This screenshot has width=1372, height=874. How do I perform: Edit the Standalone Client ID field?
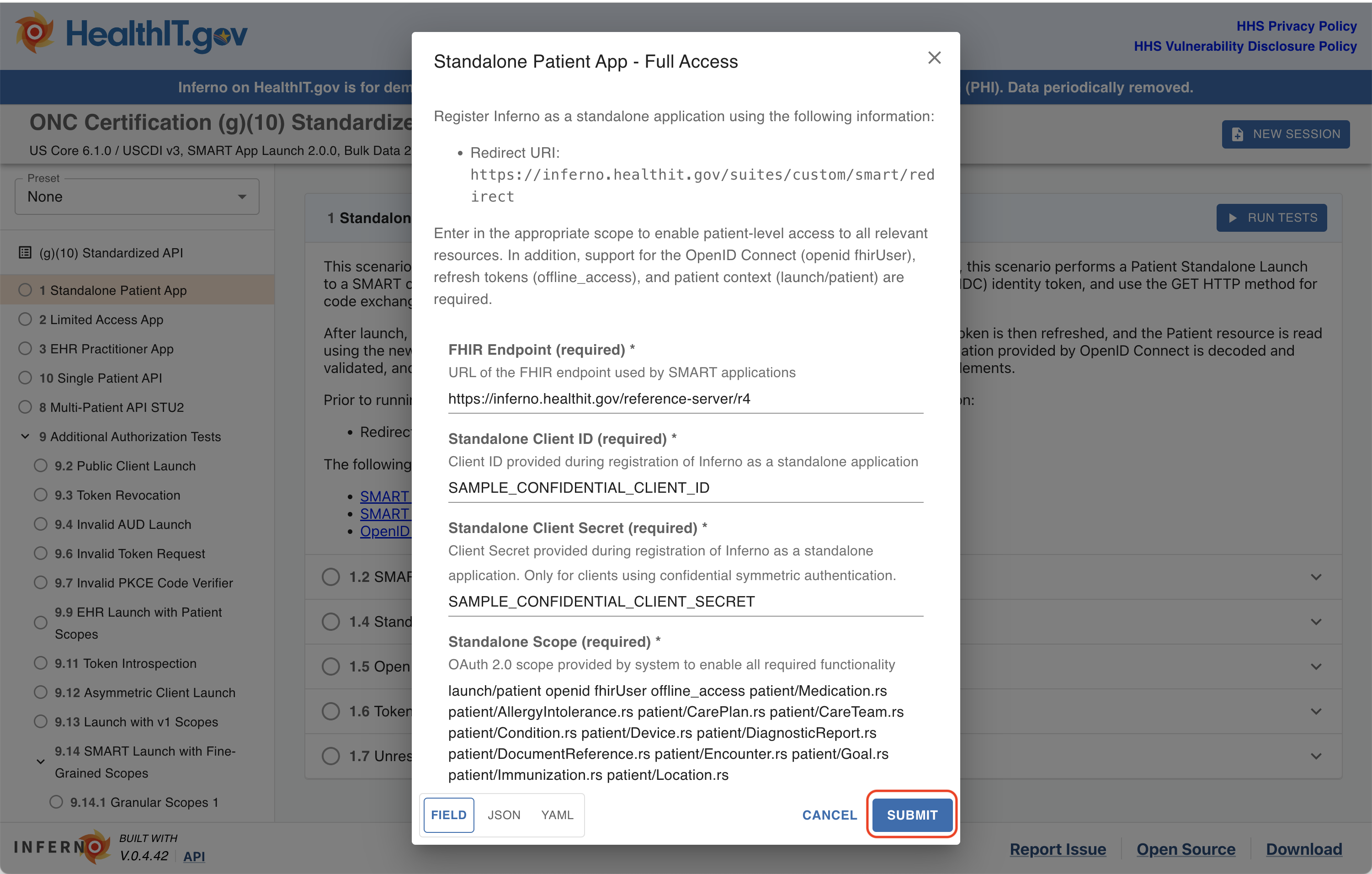(x=686, y=488)
